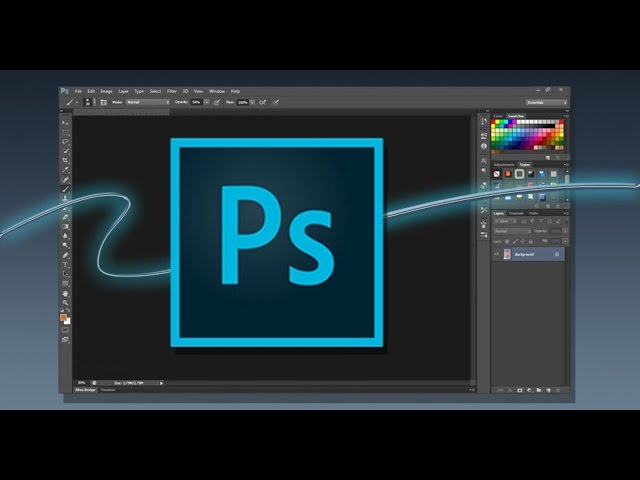Select the Path Selection tool
Screen dimensions: 640x480
[x=65, y=274]
